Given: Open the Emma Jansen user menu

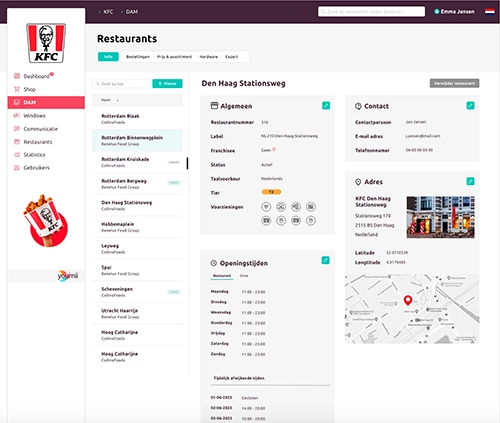Looking at the screenshot, I should tap(454, 12).
